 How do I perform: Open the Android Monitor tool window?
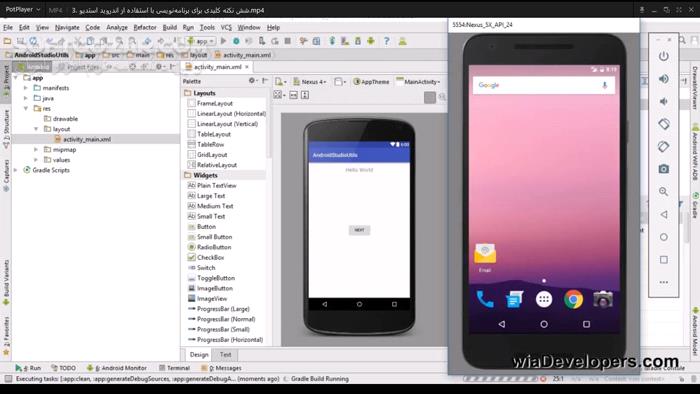pyautogui.click(x=117, y=368)
